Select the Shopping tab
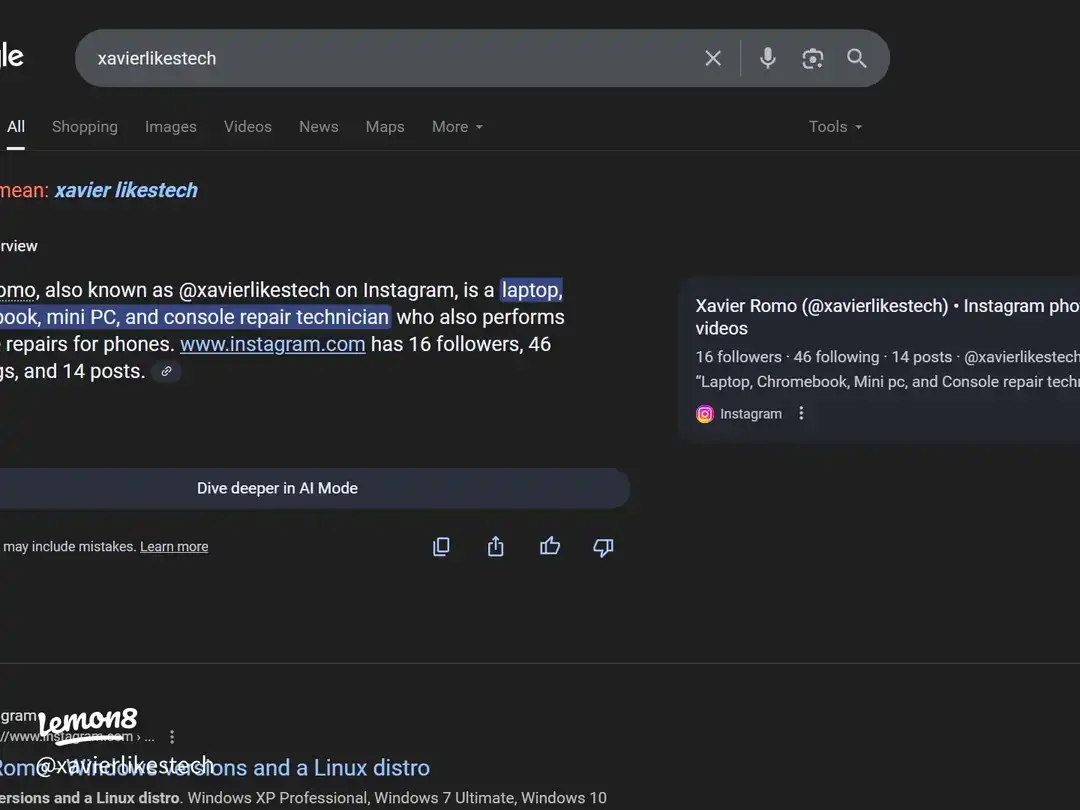This screenshot has width=1080, height=810. tap(85, 127)
